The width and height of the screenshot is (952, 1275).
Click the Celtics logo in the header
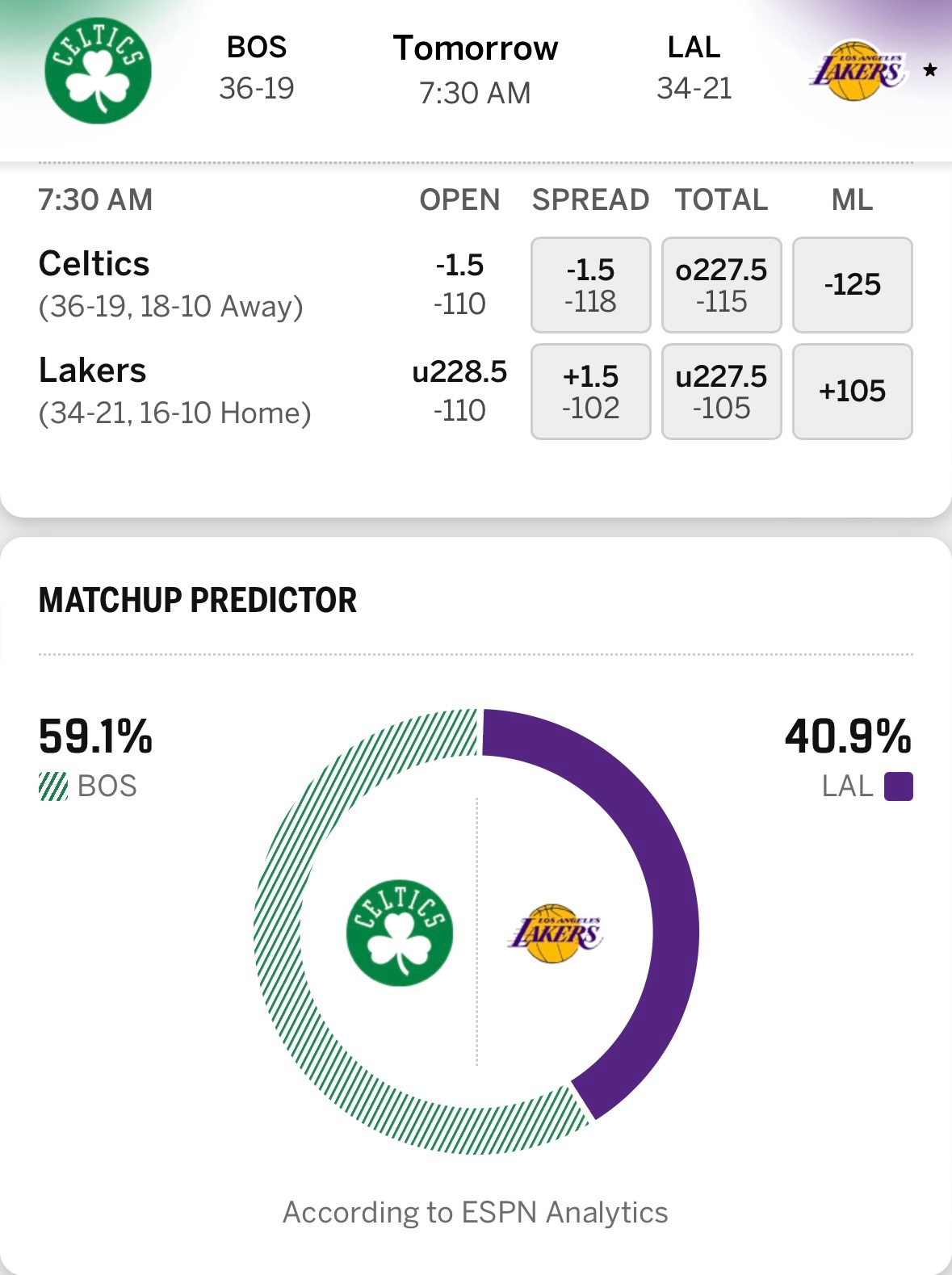[97, 70]
